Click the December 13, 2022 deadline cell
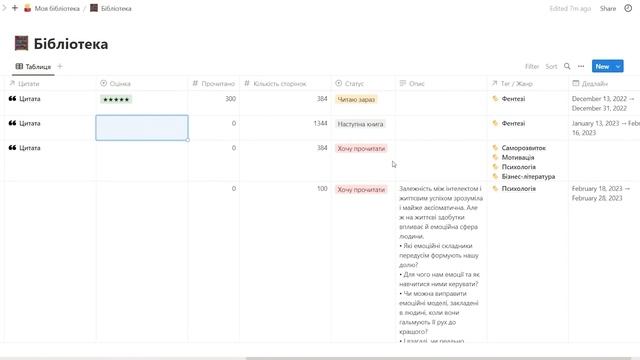640x360 pixels. point(603,103)
